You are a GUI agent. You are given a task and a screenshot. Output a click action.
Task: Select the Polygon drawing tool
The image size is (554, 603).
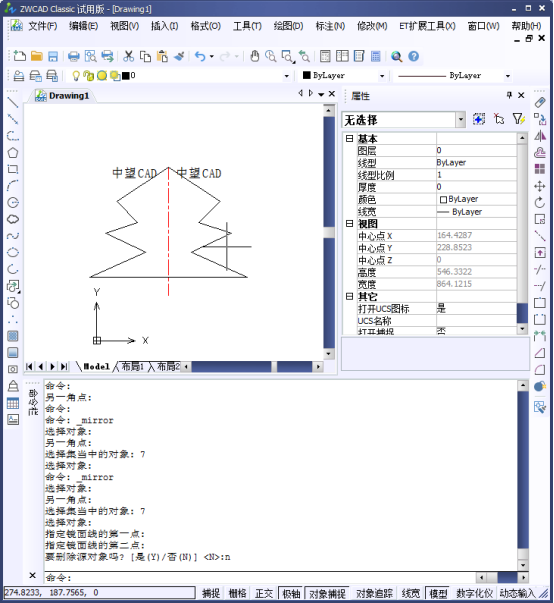(13, 153)
